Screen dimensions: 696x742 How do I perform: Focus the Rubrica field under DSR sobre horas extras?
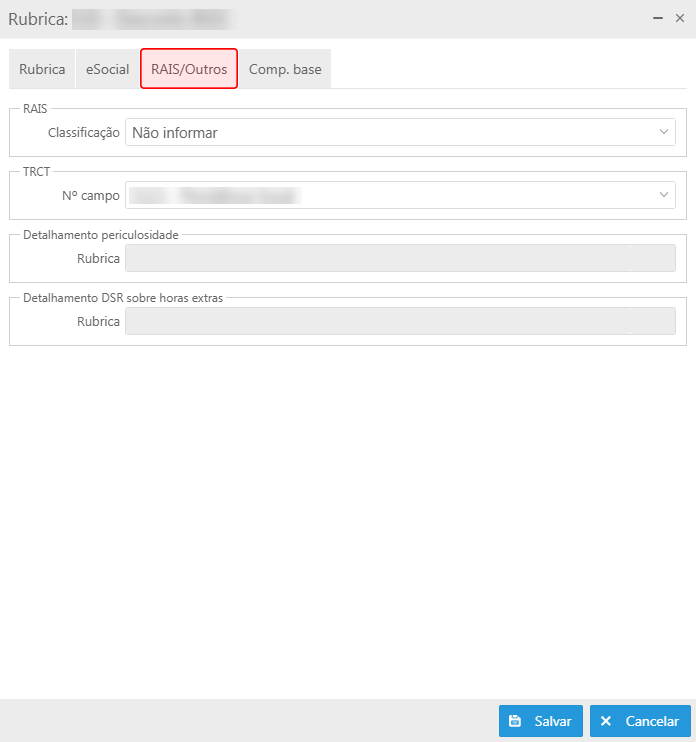click(400, 321)
